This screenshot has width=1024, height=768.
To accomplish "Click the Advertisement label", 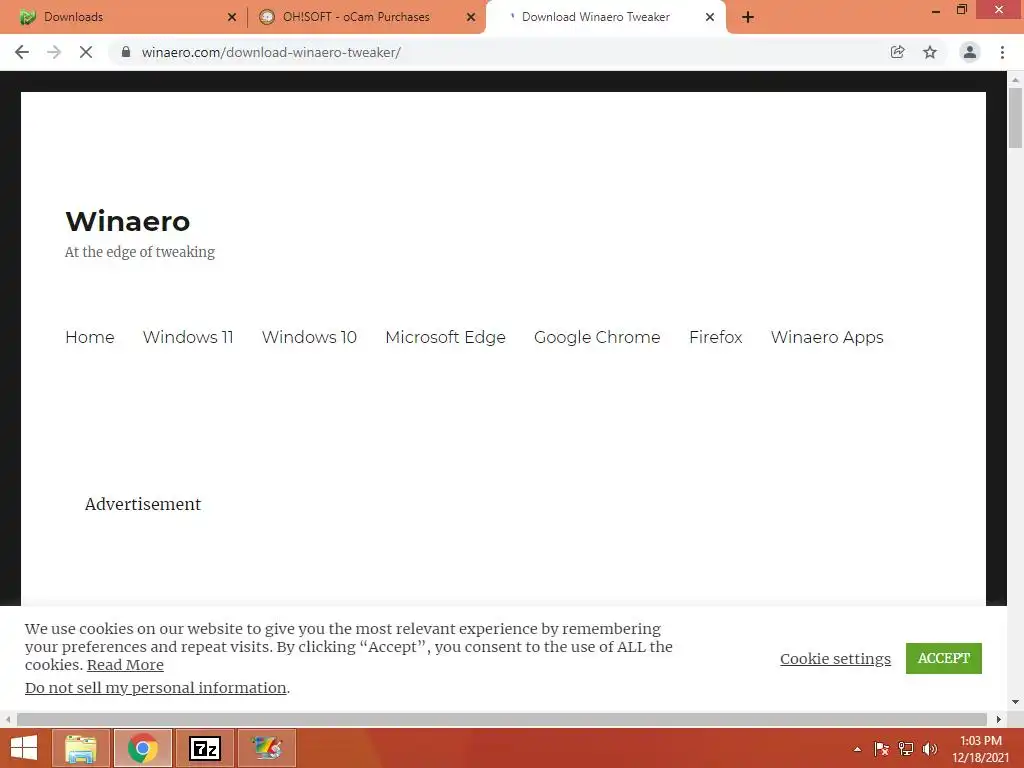I will tap(143, 504).
